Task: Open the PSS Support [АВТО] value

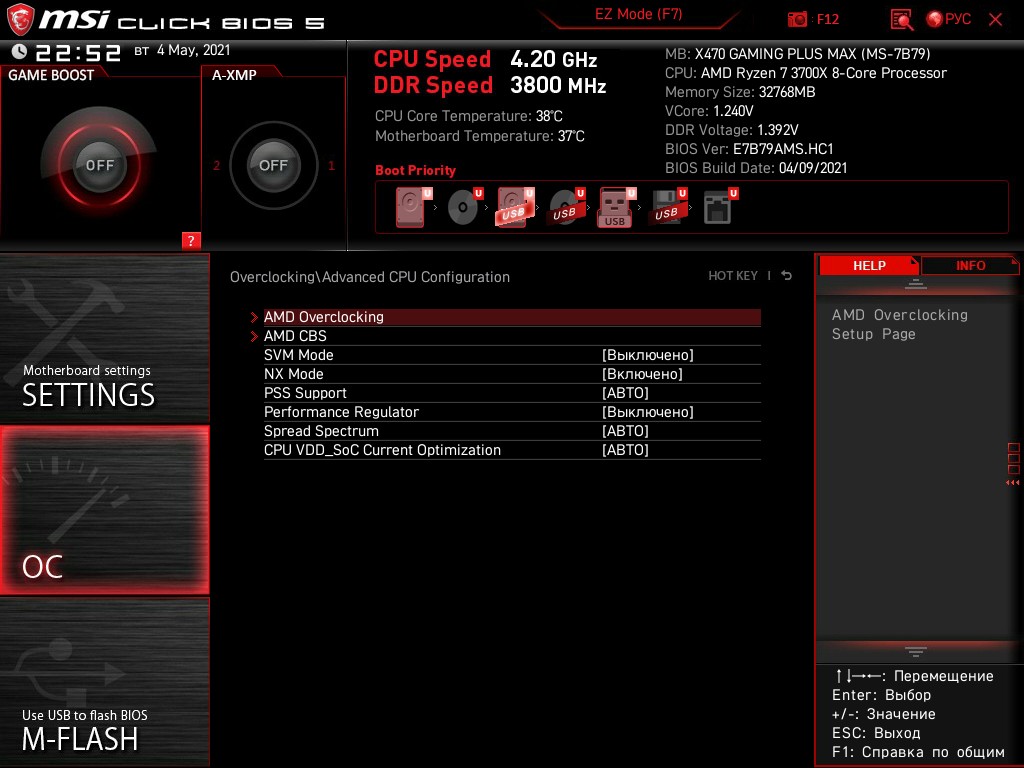Action: tap(625, 392)
